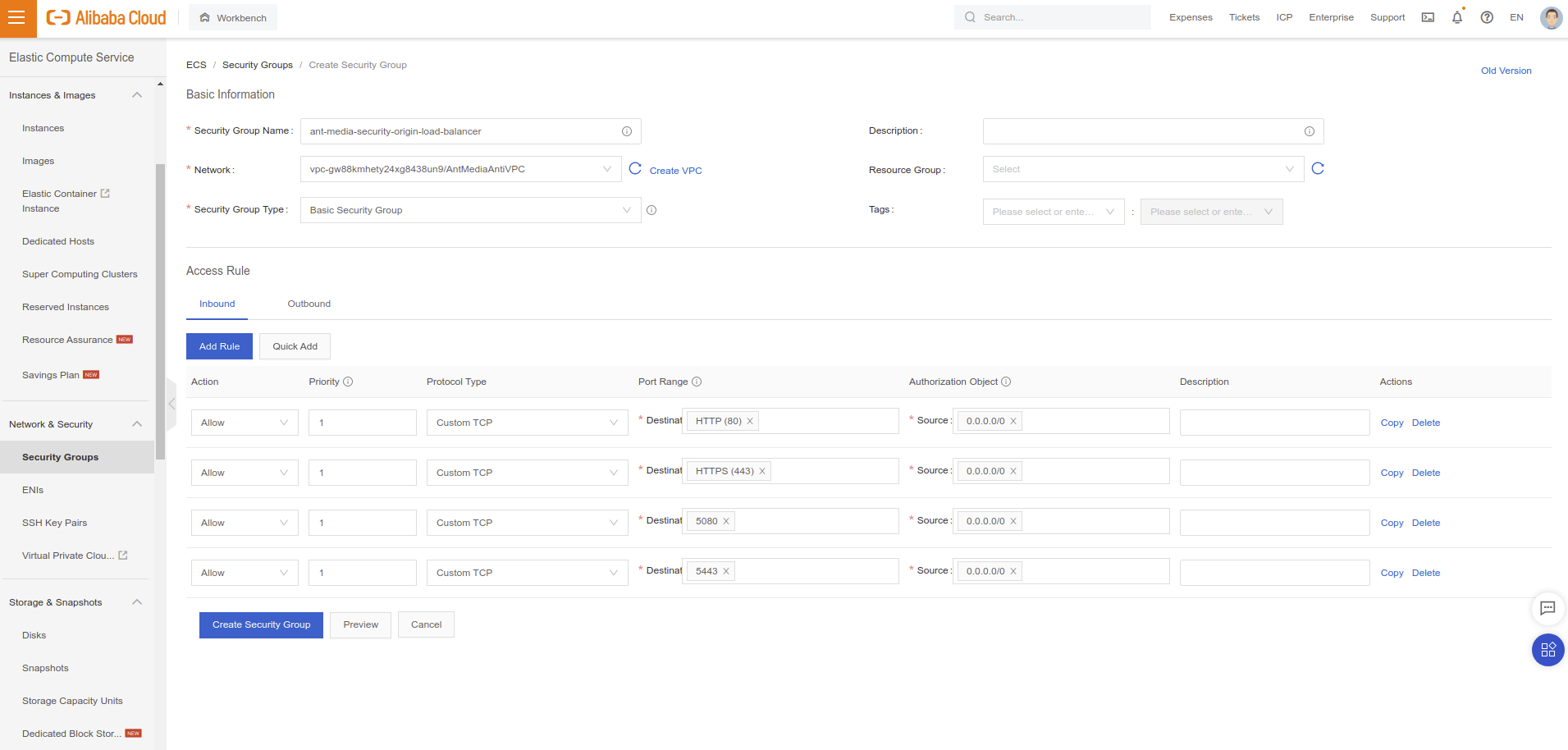Switch to the Outbound tab
This screenshot has height=750, width=1568.
click(309, 304)
